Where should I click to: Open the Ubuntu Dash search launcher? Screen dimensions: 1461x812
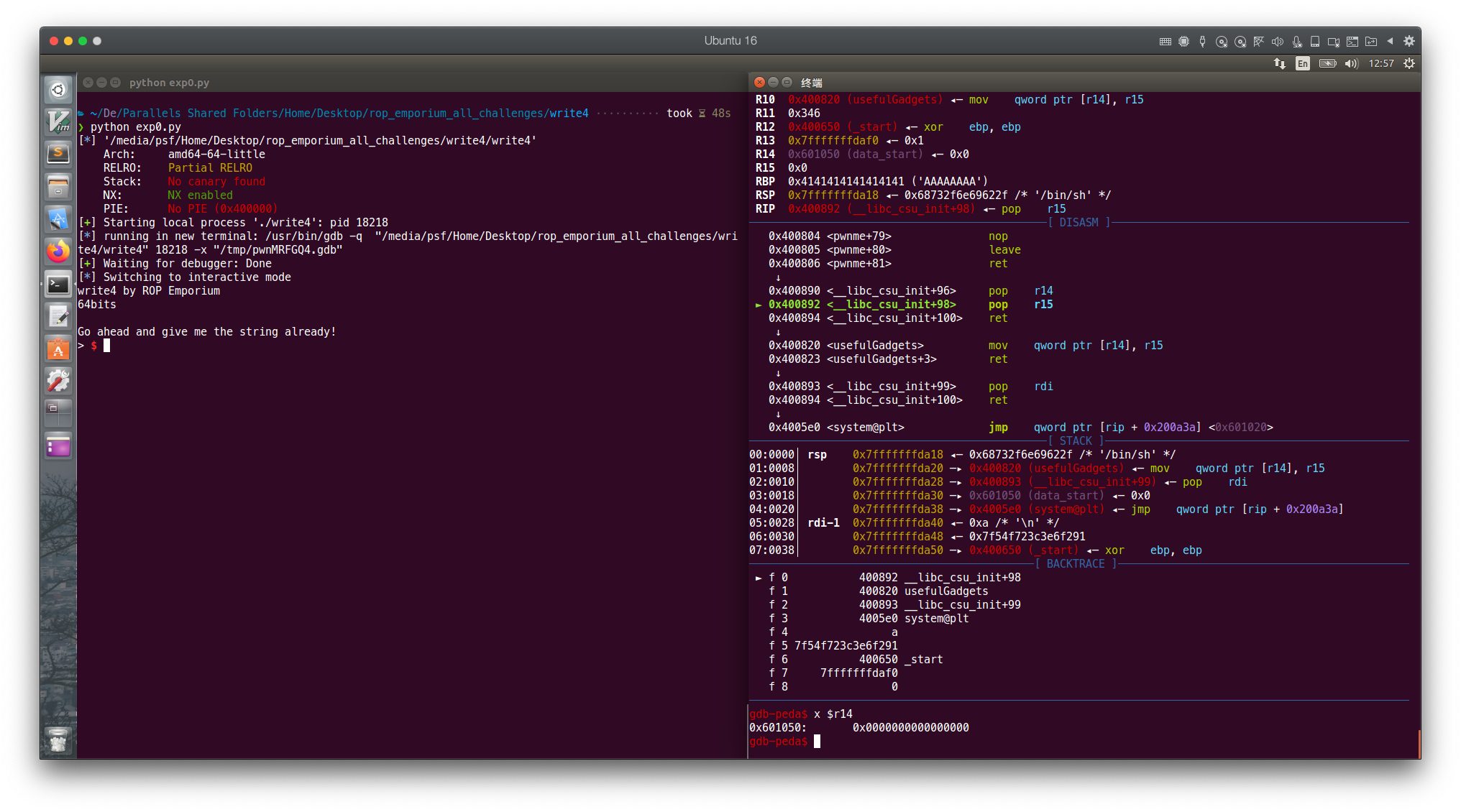[x=58, y=90]
